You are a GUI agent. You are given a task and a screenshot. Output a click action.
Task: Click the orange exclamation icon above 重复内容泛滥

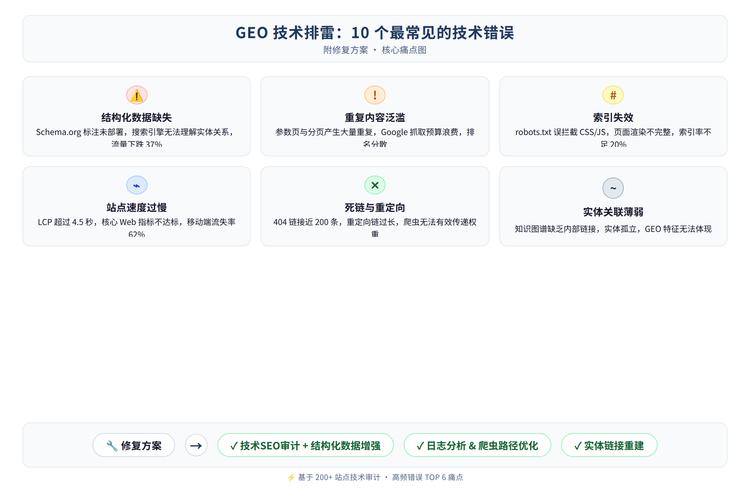(x=375, y=95)
